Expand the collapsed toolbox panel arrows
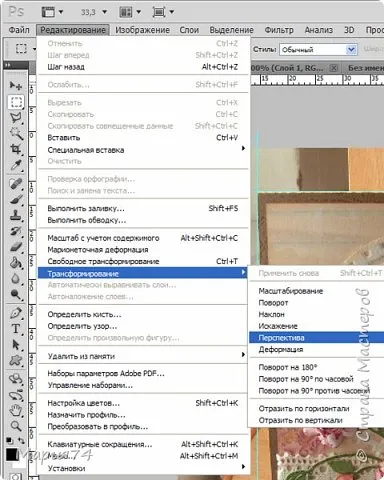 8,65
